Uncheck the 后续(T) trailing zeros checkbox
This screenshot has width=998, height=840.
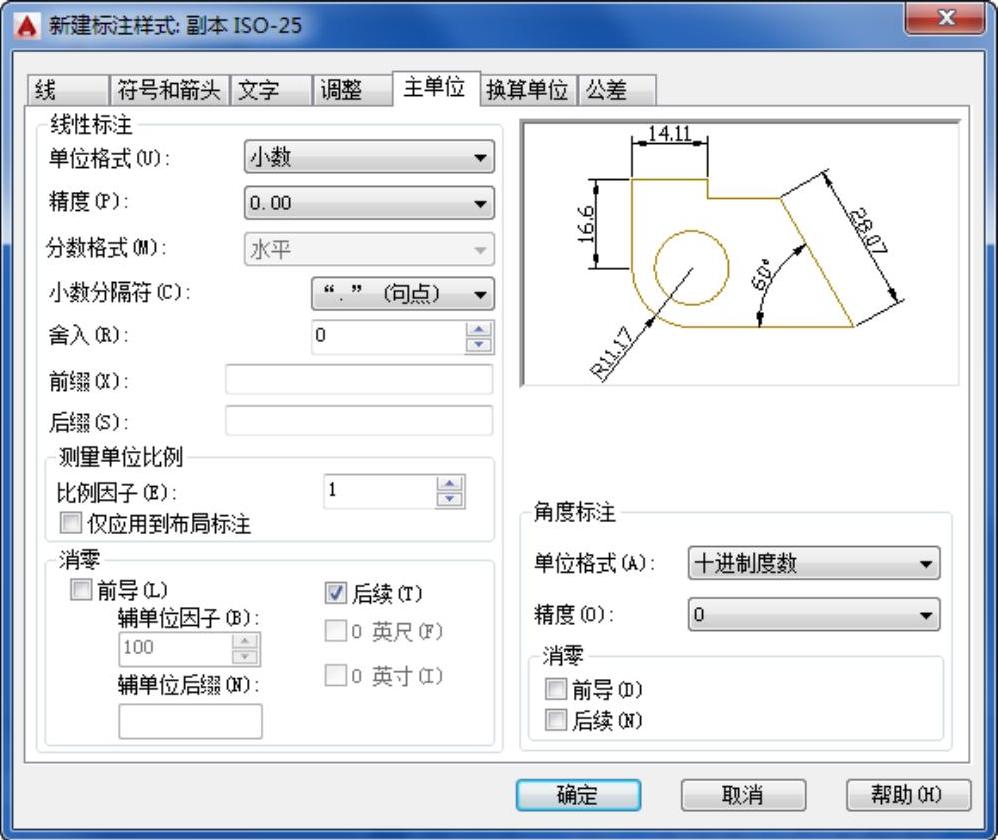coord(336,594)
